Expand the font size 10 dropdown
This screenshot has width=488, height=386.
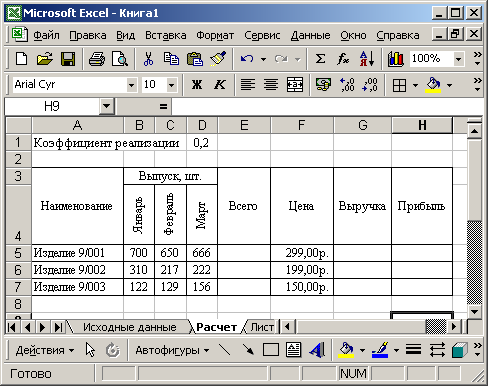point(171,85)
